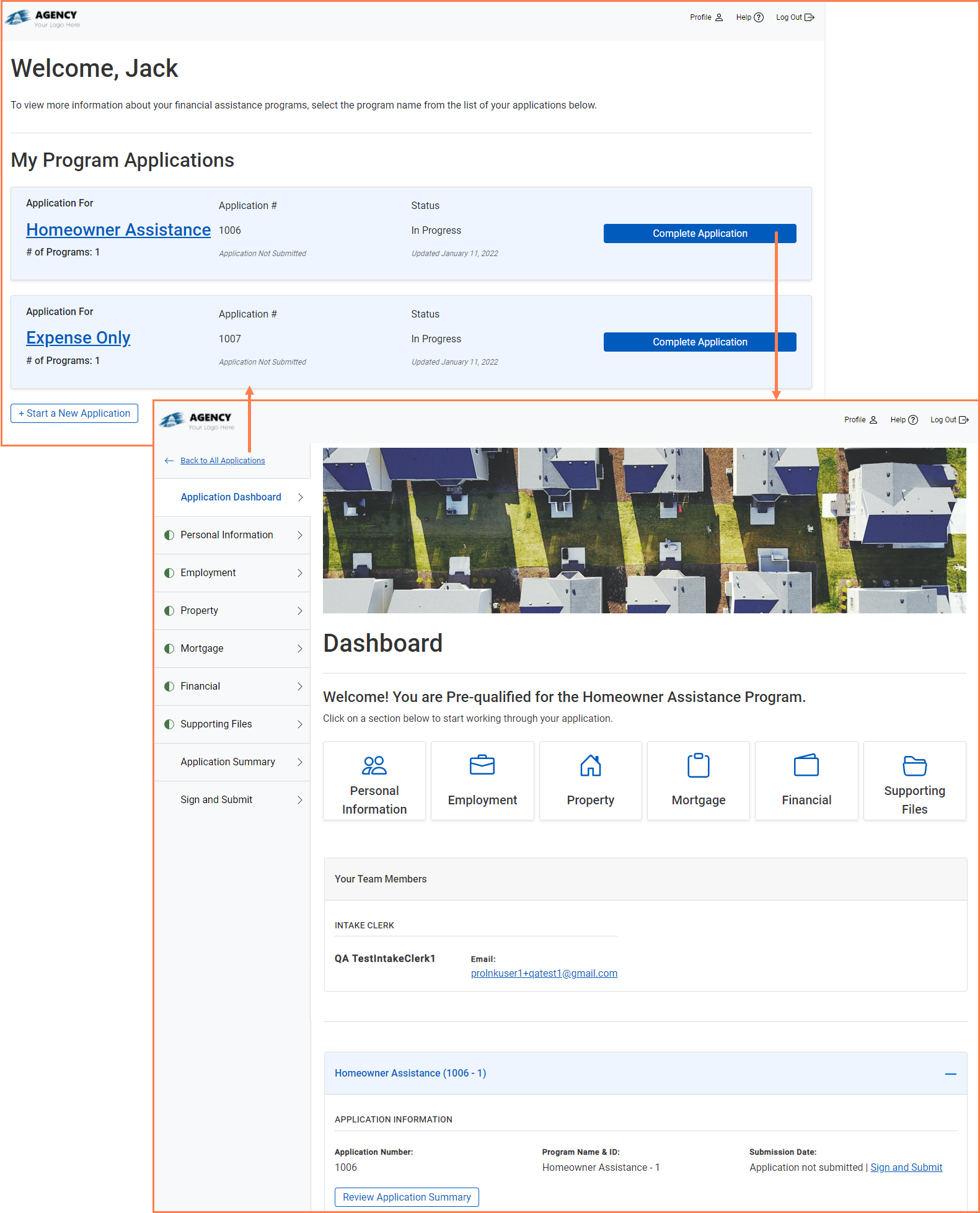Image resolution: width=980 pixels, height=1213 pixels.
Task: Click the aerial houses banner image
Action: [x=645, y=530]
